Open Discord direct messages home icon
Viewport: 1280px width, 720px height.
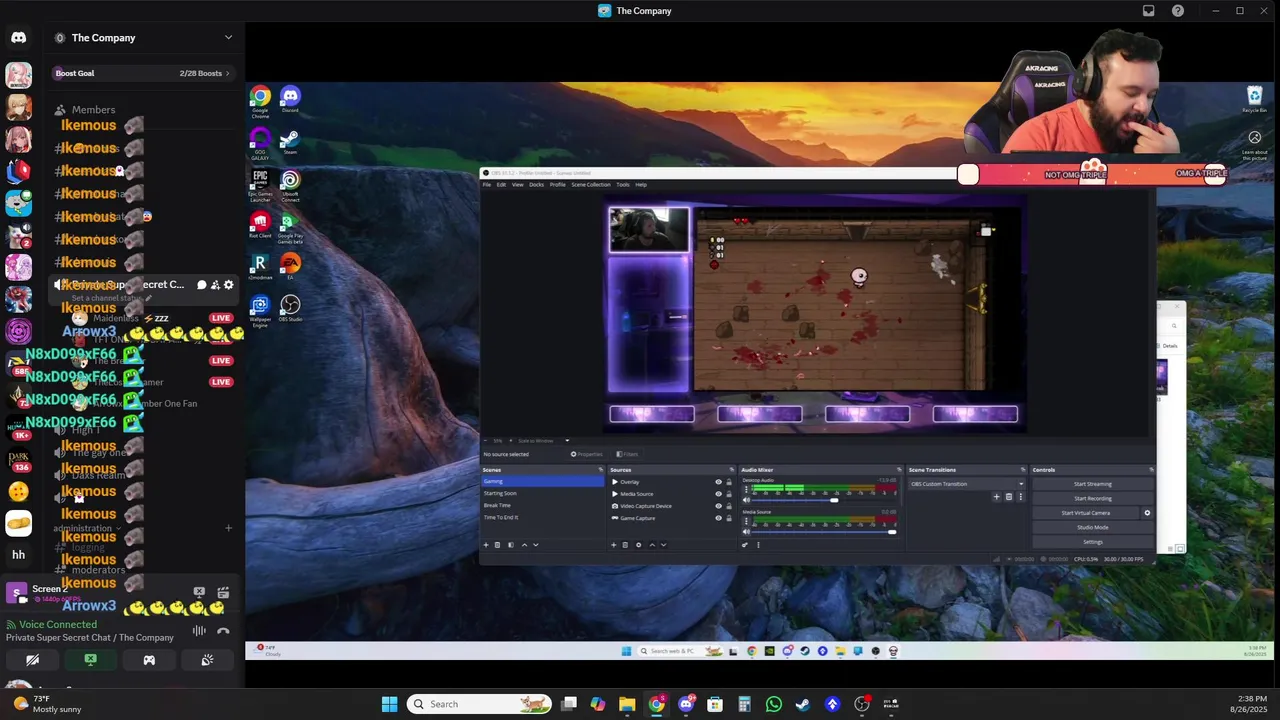coord(18,37)
